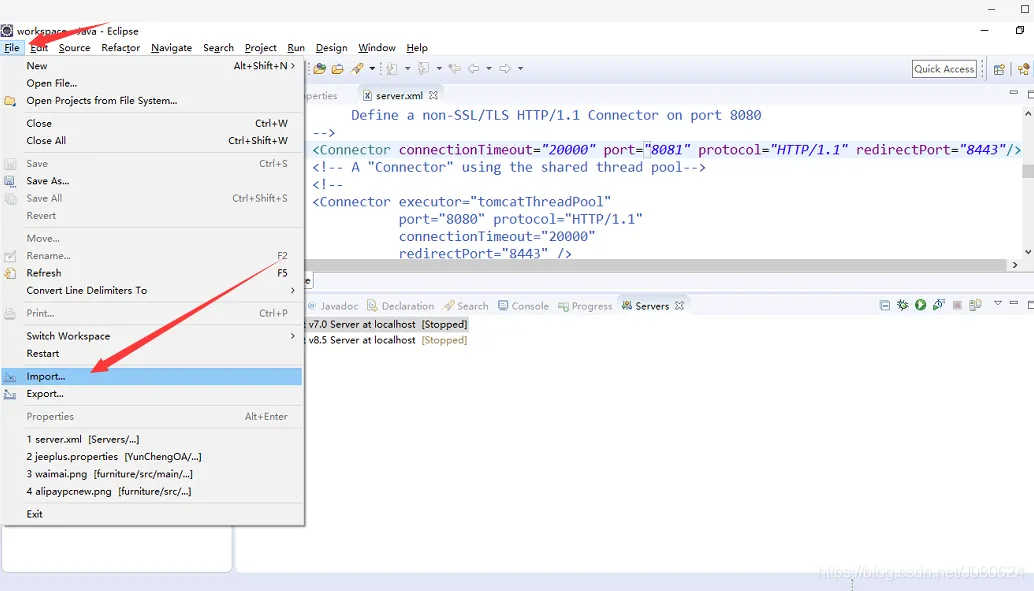Close the Servers view tab
This screenshot has width=1034, height=591.
pos(679,305)
